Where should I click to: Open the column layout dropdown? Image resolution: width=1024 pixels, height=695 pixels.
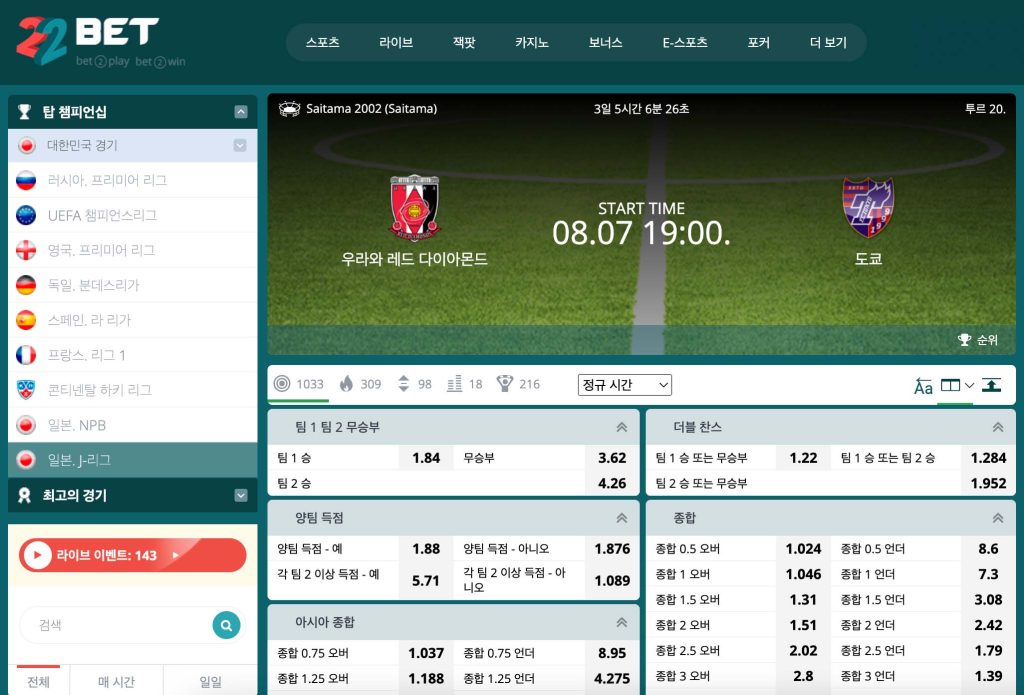[x=957, y=385]
